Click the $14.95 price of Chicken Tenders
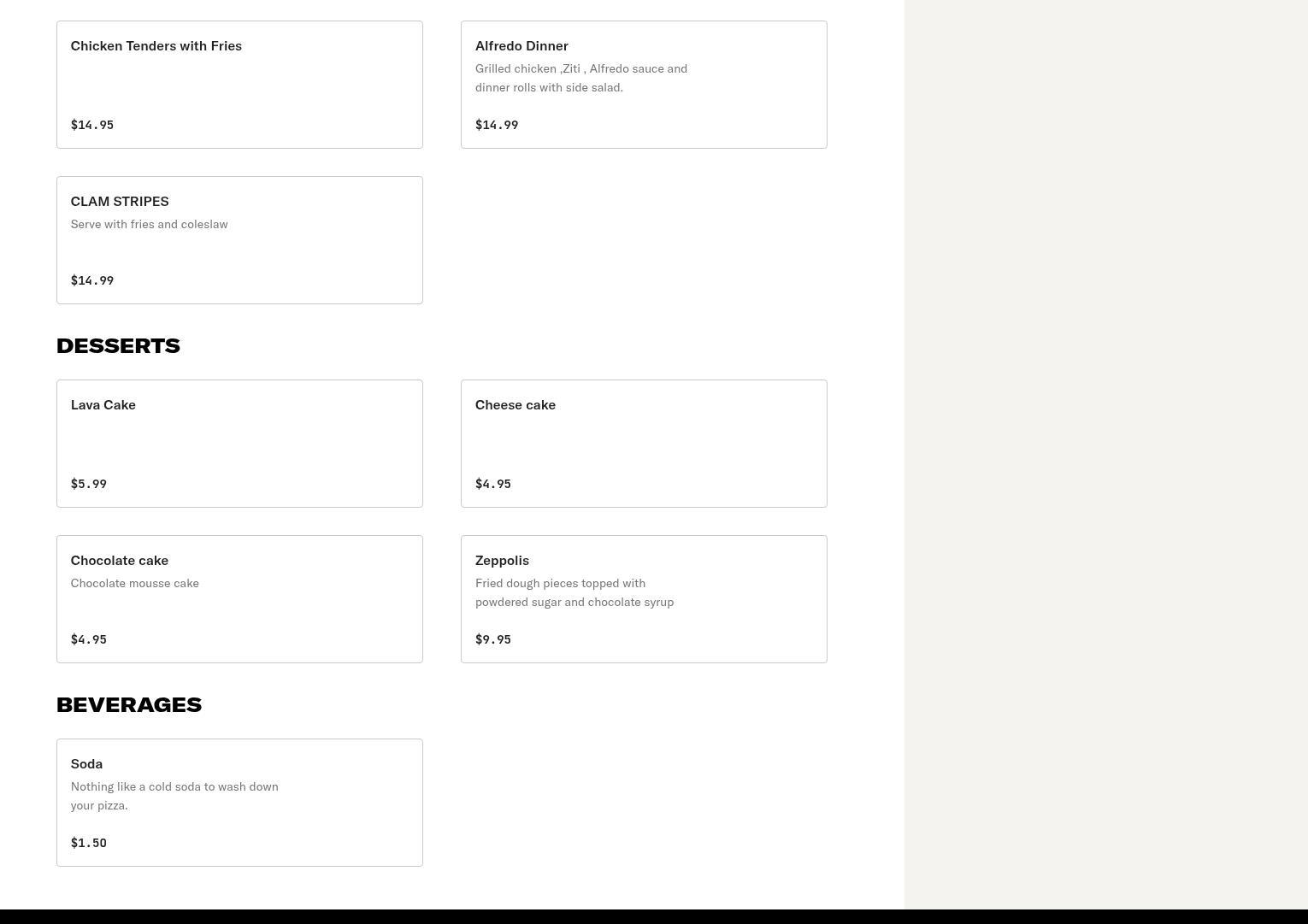Image resolution: width=1308 pixels, height=924 pixels. click(92, 125)
